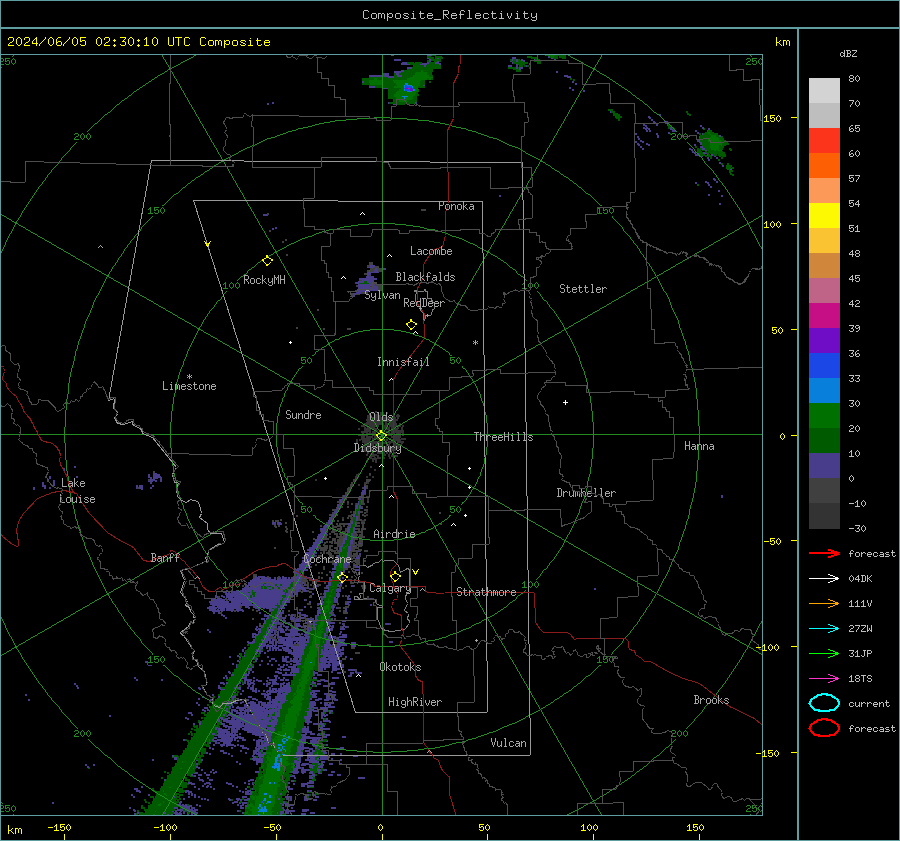This screenshot has width=900, height=841.
Task: Click the blue storm core at top center
Action: (x=408, y=88)
